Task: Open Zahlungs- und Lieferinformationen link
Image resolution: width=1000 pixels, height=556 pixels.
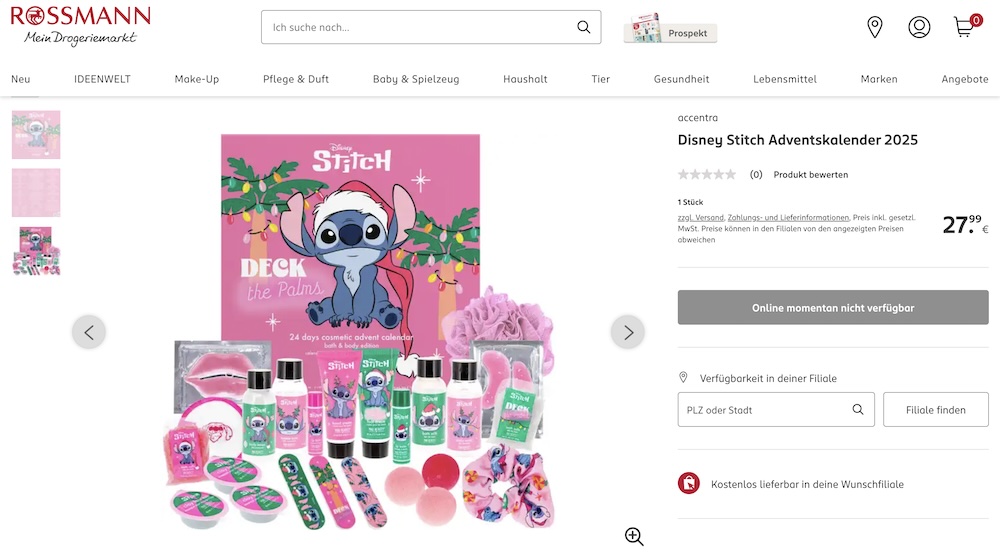Action: [x=788, y=217]
